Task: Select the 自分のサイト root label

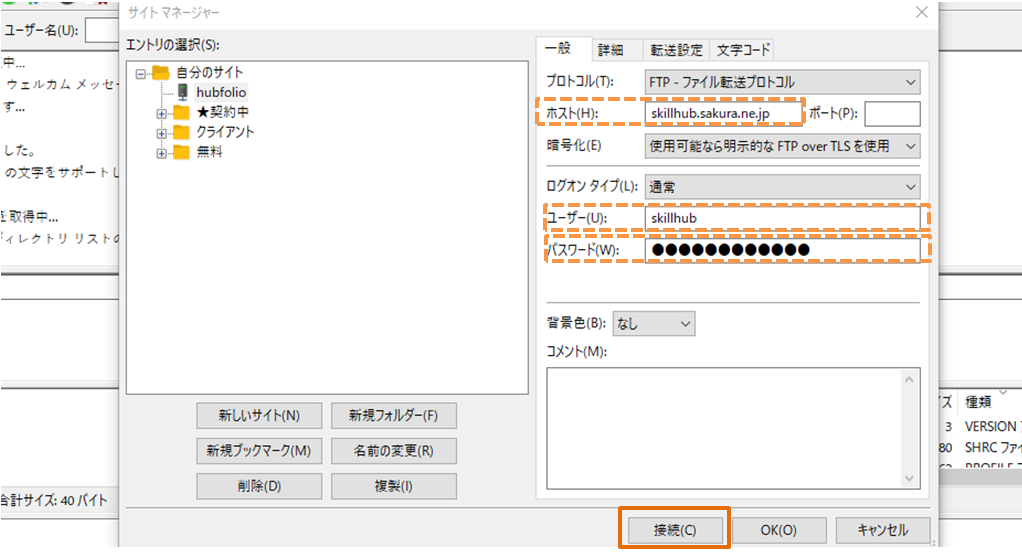Action: tap(209, 72)
